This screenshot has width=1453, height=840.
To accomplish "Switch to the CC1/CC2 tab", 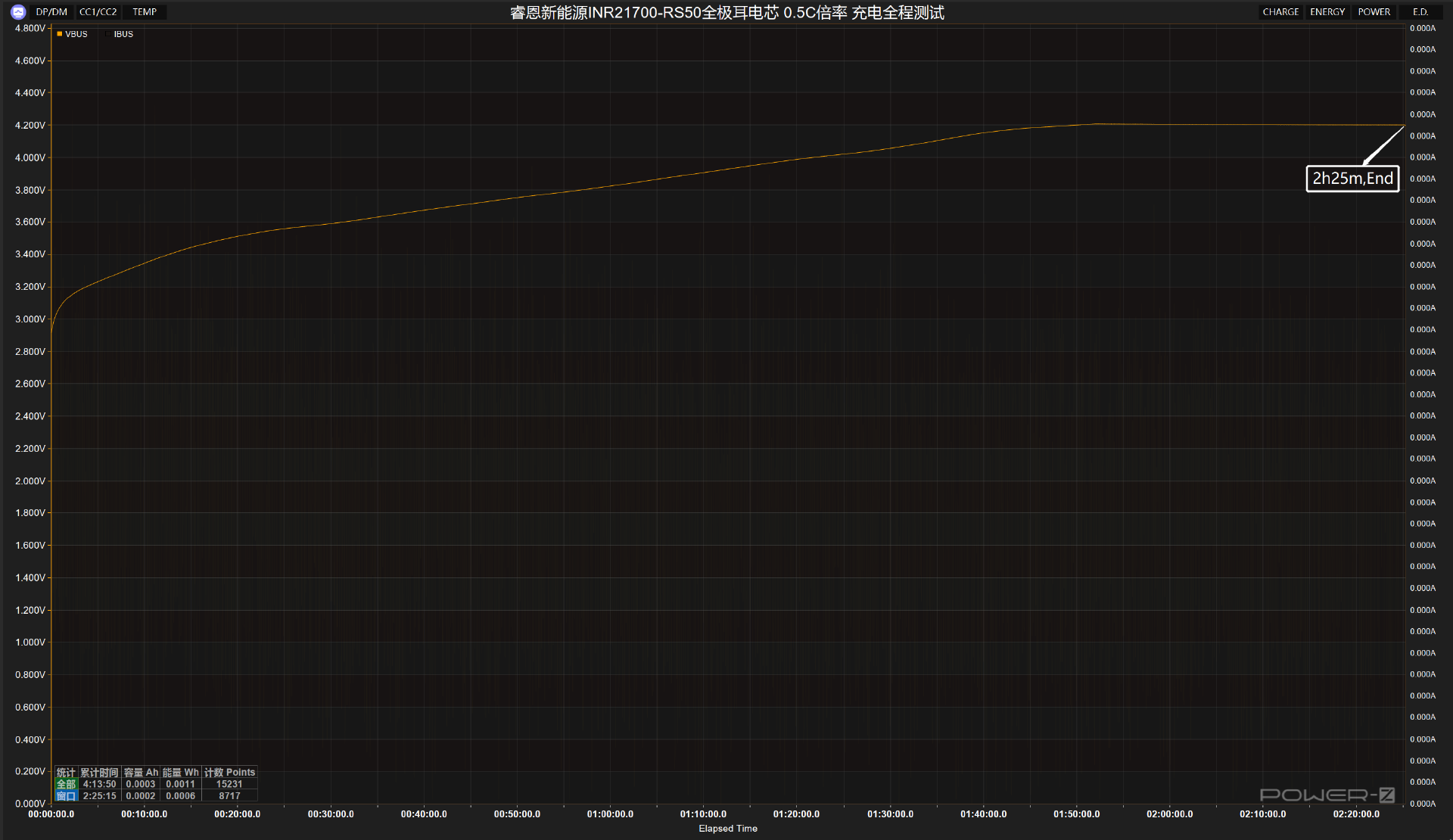I will [x=98, y=12].
